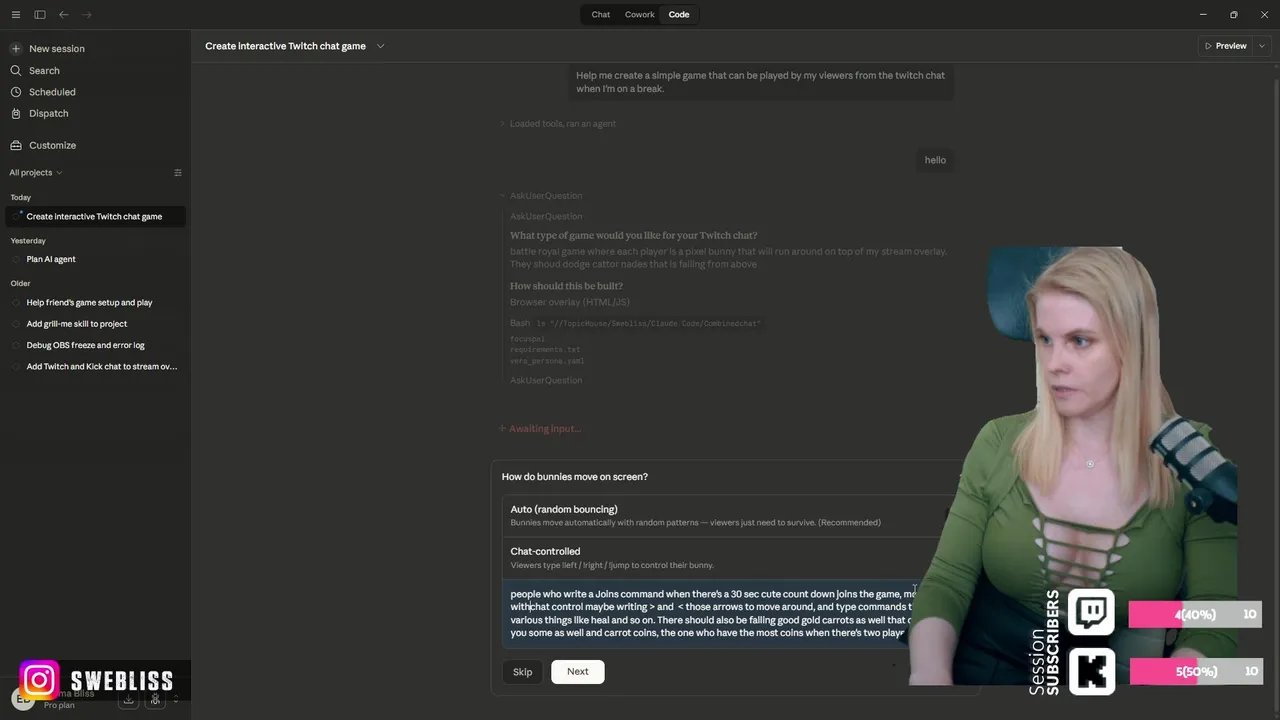
Task: Click the Preview play icon
Action: coord(1208,46)
